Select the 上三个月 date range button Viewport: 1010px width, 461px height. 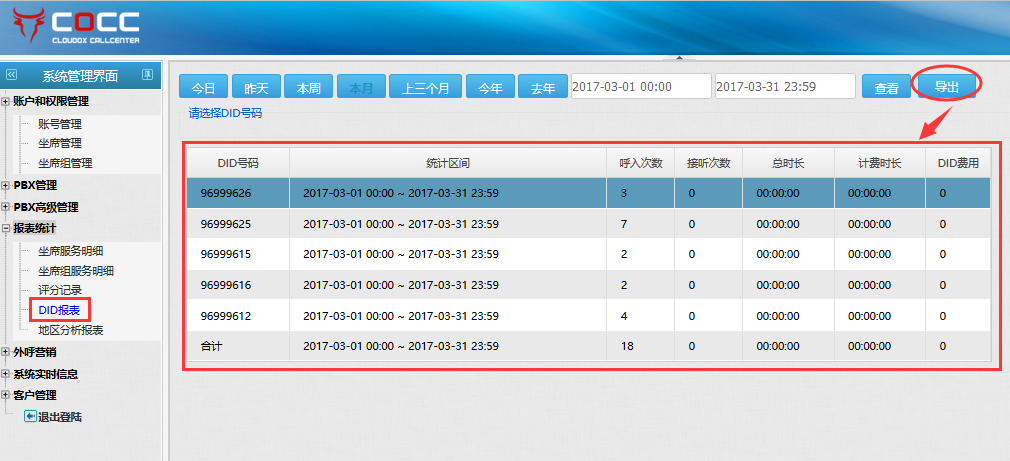click(426, 88)
